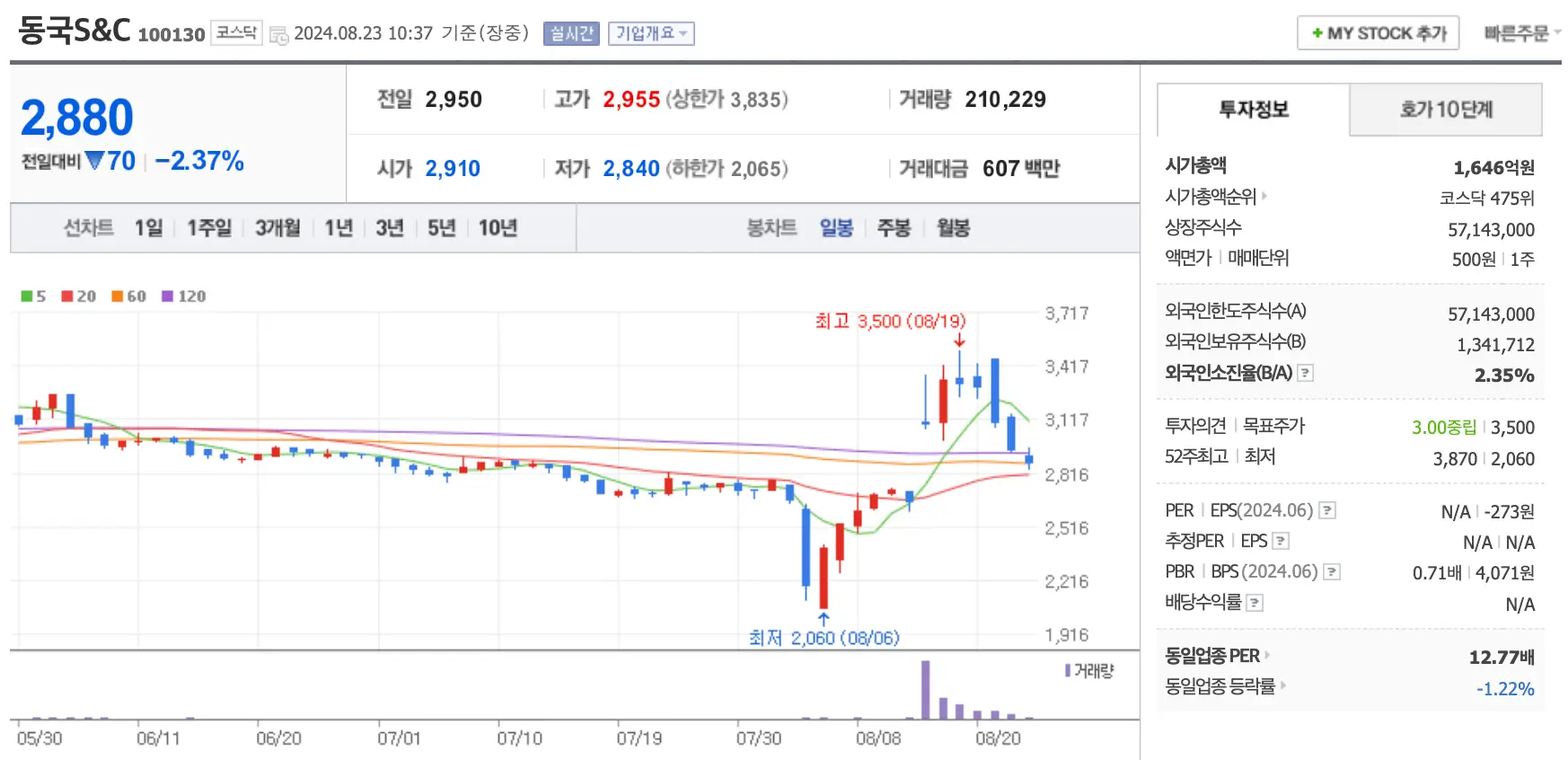Open help icon next to BPS(2024.06)
This screenshot has height=760, width=1568.
click(1332, 572)
